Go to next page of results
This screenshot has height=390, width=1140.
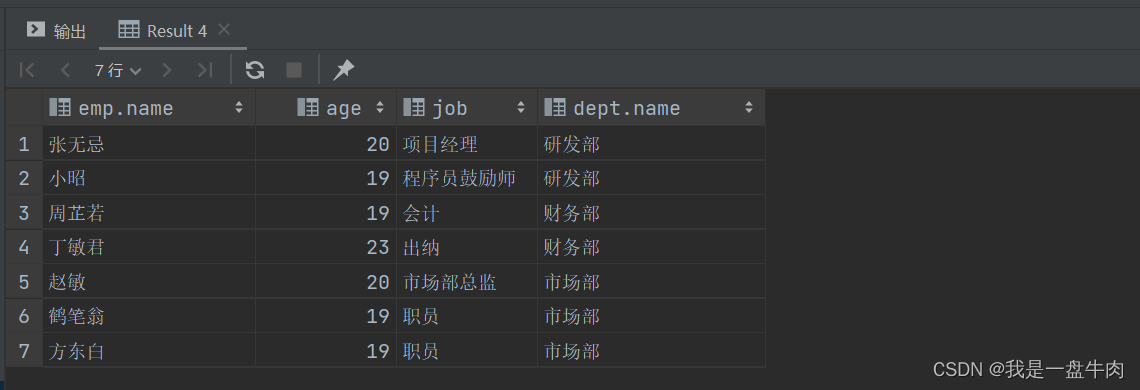[167, 70]
